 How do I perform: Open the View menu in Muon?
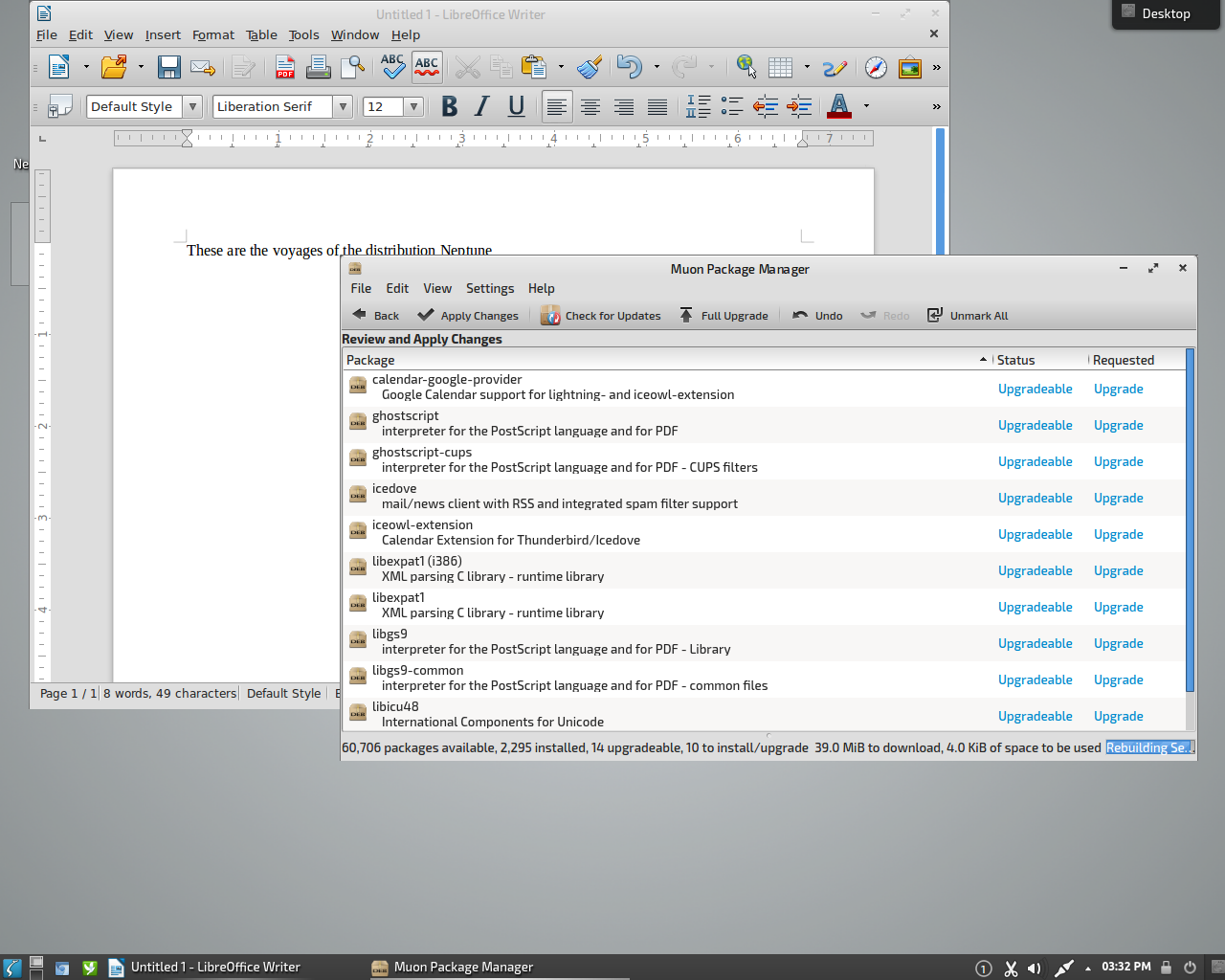click(x=437, y=288)
